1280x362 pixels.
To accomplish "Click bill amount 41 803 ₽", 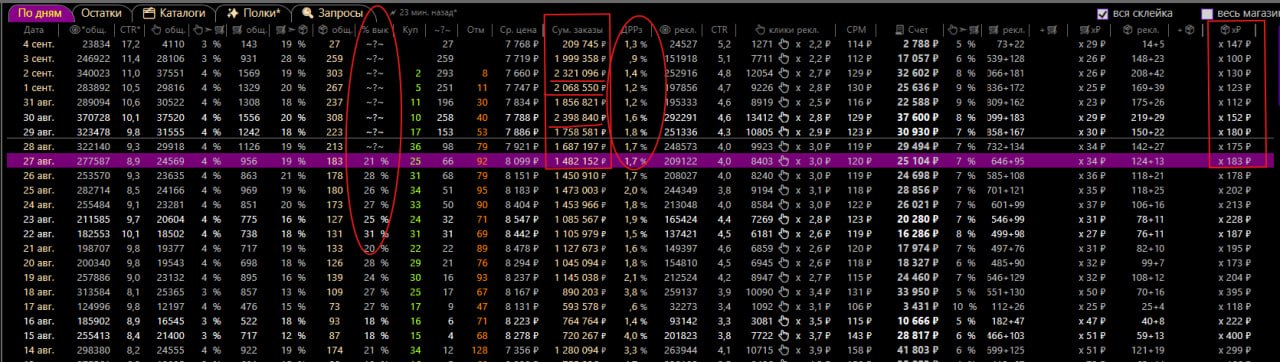I will tap(917, 351).
